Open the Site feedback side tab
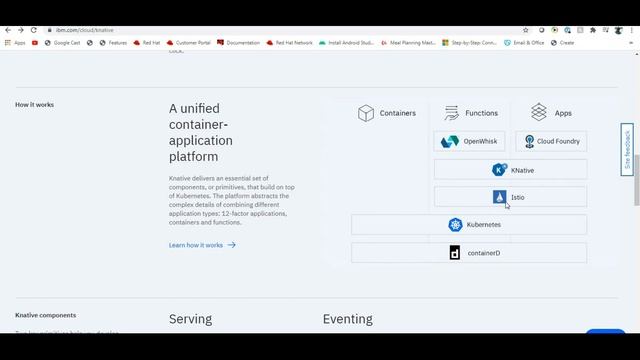The image size is (640, 360). coord(627,149)
